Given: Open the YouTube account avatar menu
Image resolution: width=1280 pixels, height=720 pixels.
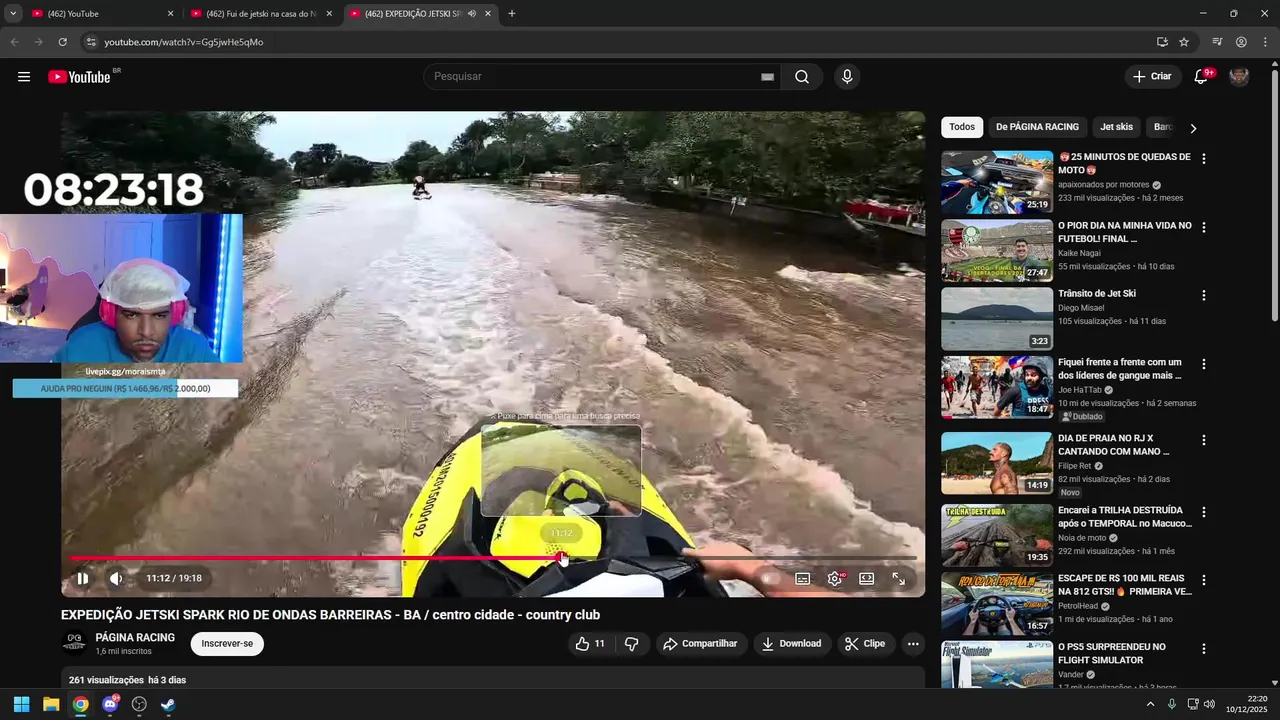Looking at the screenshot, I should coord(1239,77).
